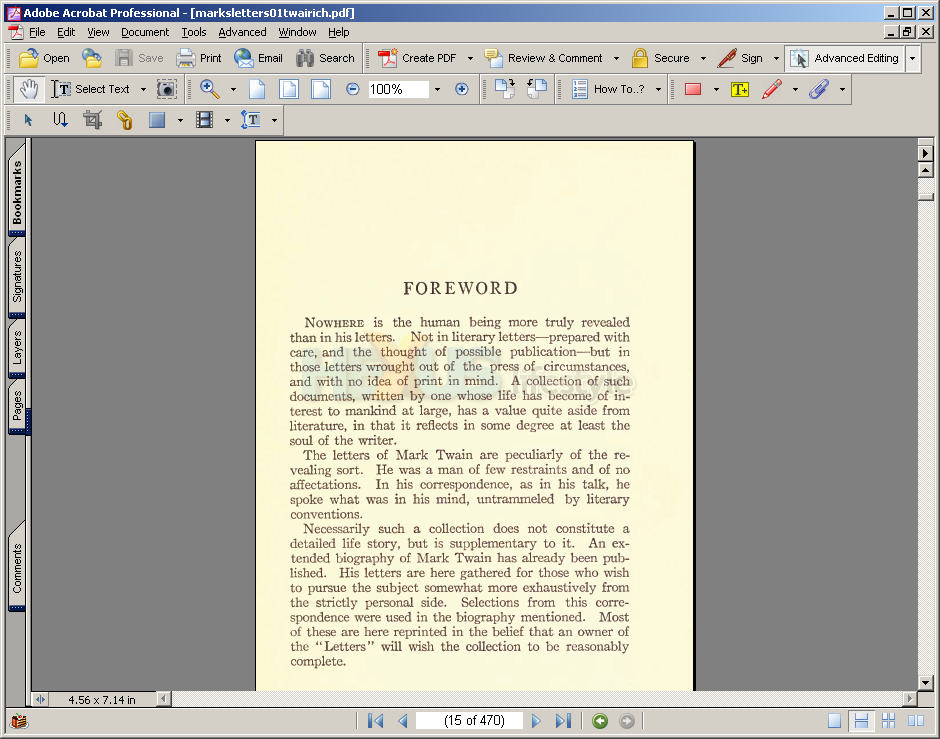Screen dimensions: 940x739
Task: Select the Crop tool
Action: coord(92,120)
